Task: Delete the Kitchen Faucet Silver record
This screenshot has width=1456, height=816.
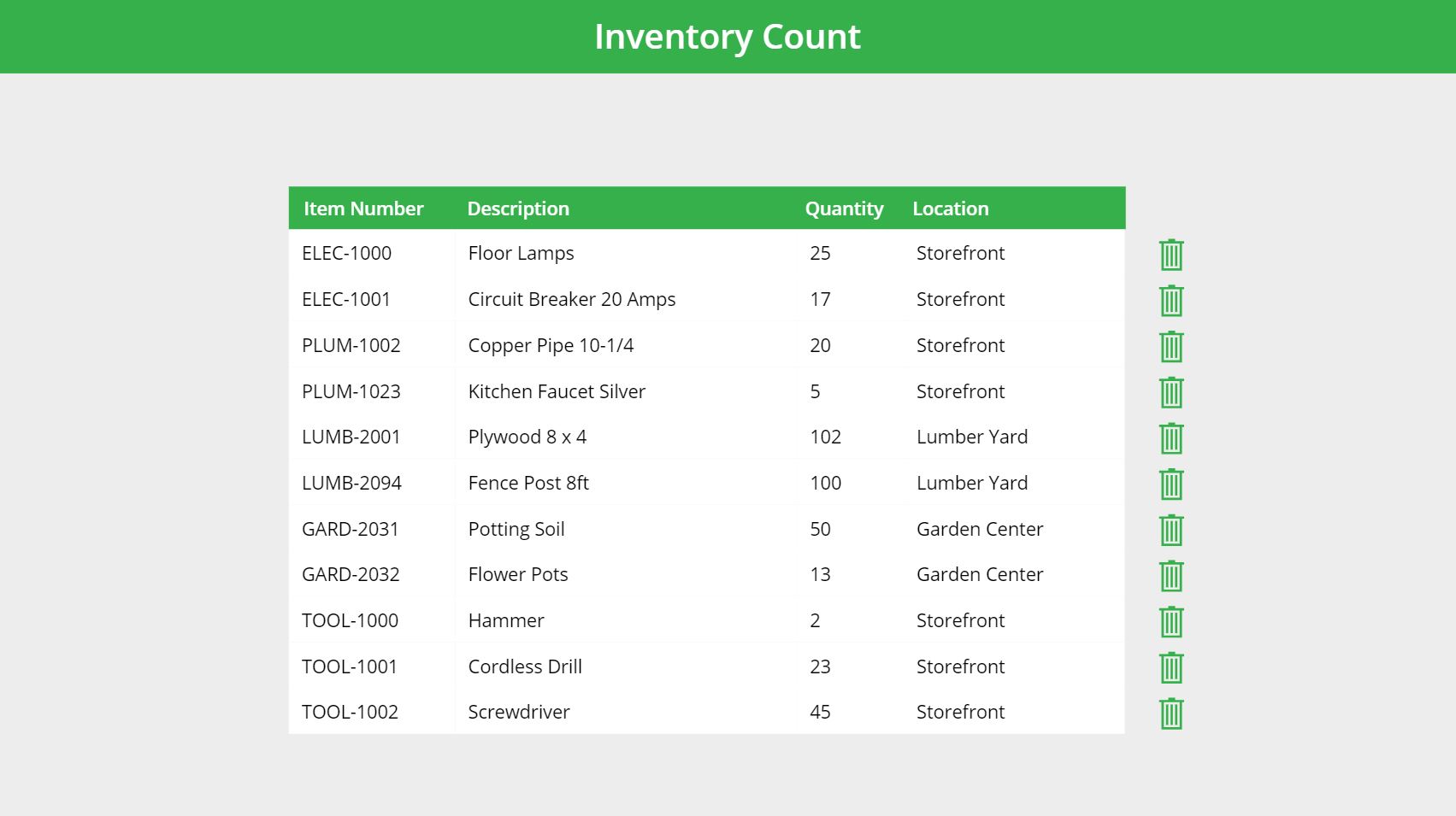Action: [1170, 391]
